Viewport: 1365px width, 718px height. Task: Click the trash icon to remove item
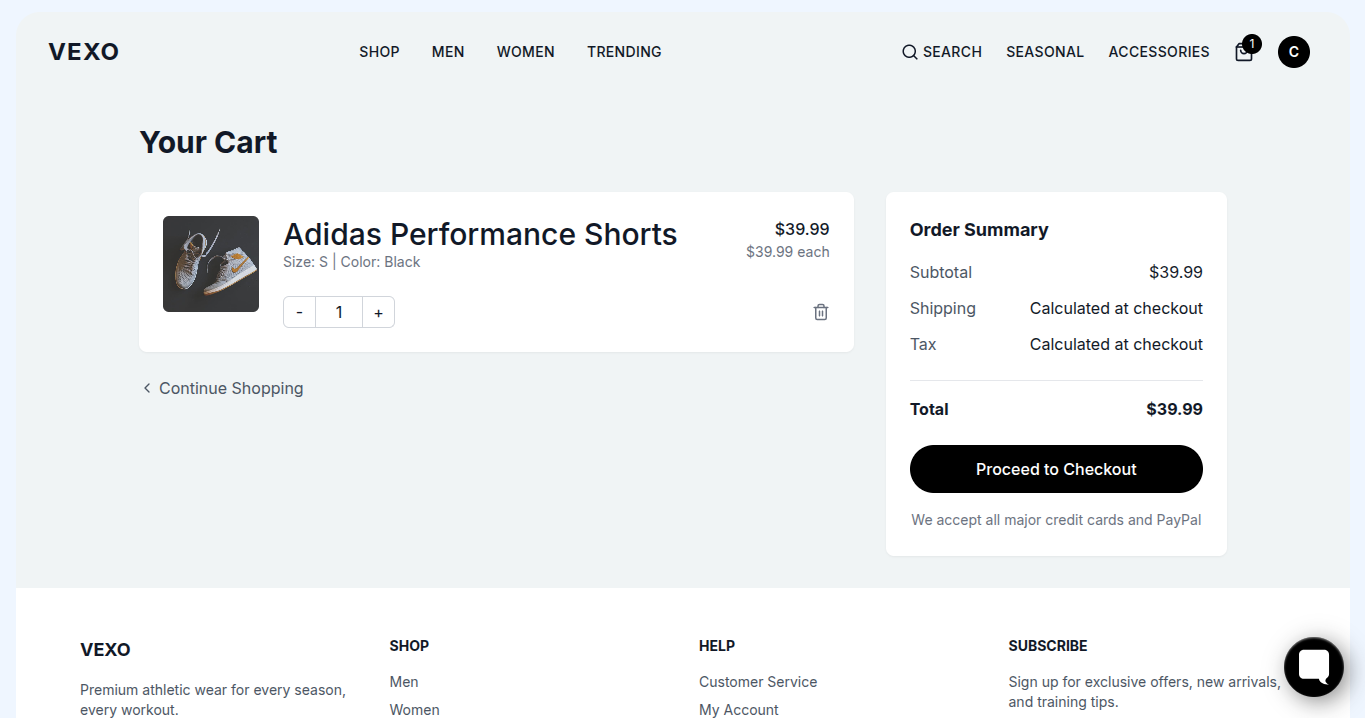[x=821, y=312]
